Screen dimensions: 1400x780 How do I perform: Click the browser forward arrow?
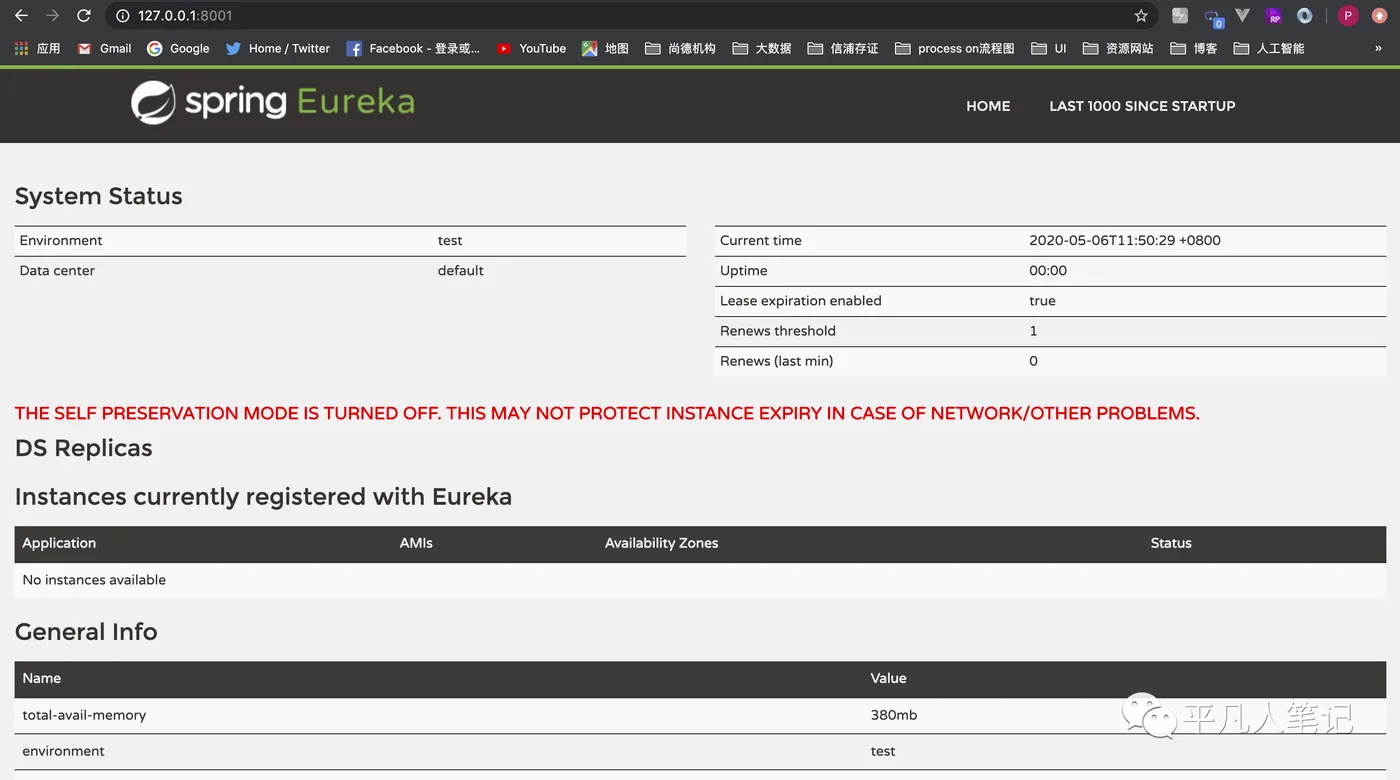click(53, 16)
